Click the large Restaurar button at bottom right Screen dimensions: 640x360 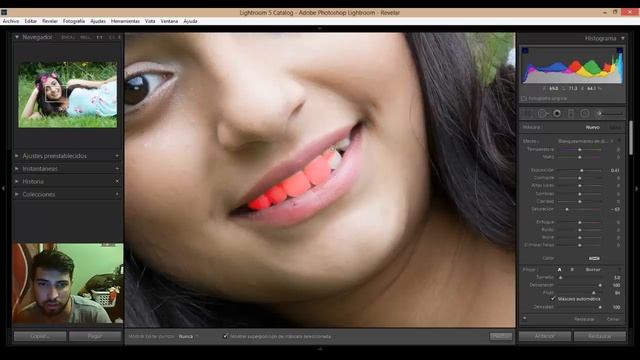(x=600, y=336)
